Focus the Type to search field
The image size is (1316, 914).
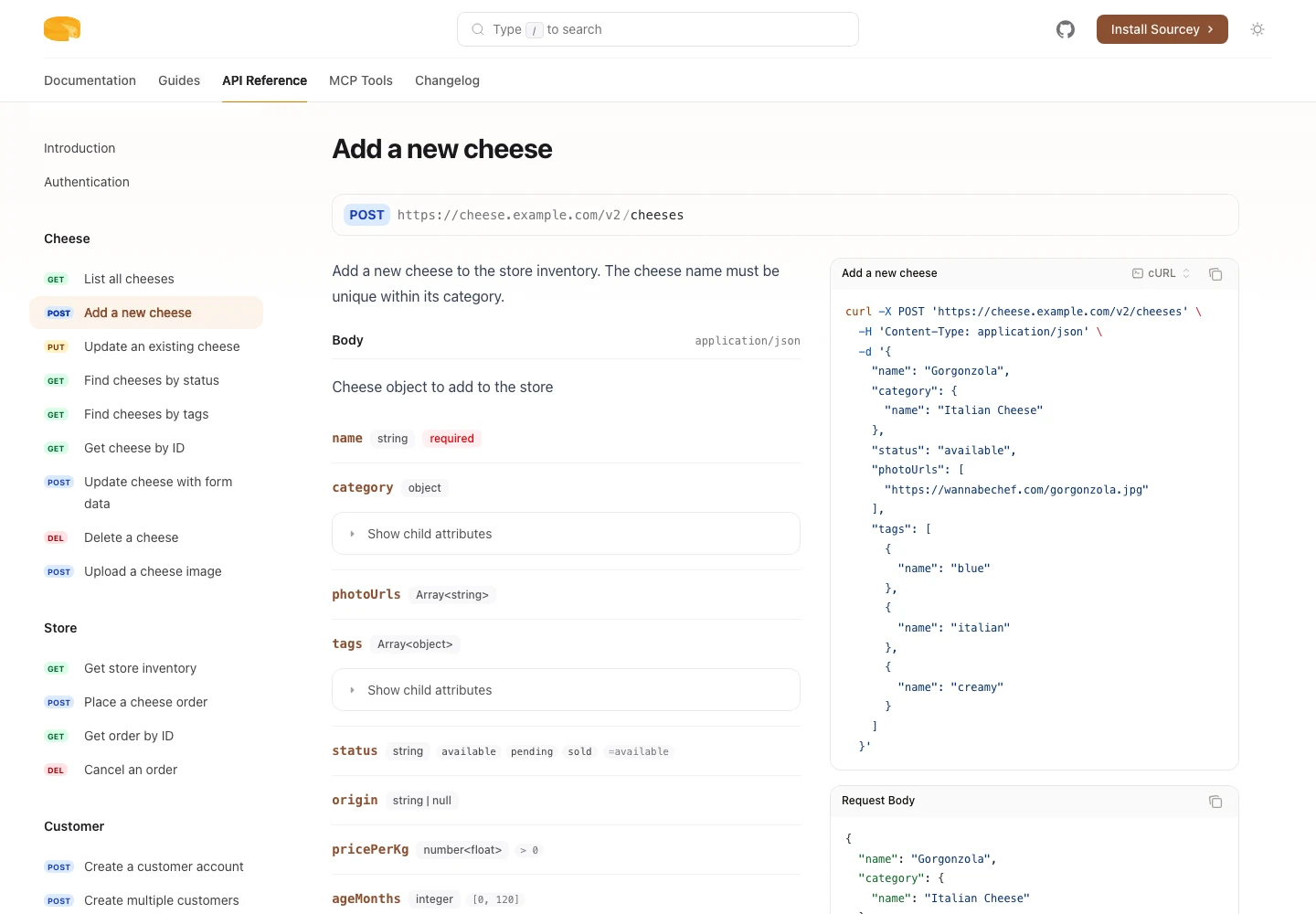click(x=658, y=29)
